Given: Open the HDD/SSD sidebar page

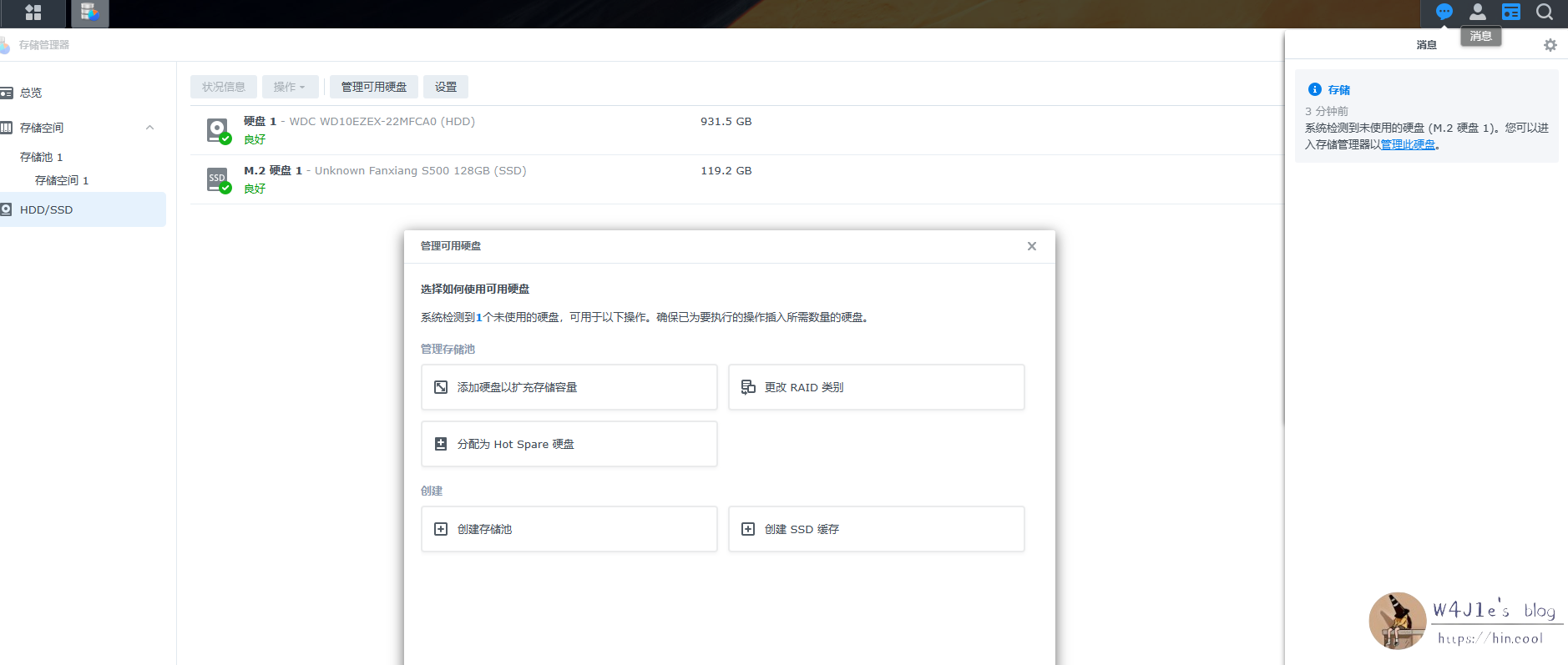Looking at the screenshot, I should tap(82, 209).
